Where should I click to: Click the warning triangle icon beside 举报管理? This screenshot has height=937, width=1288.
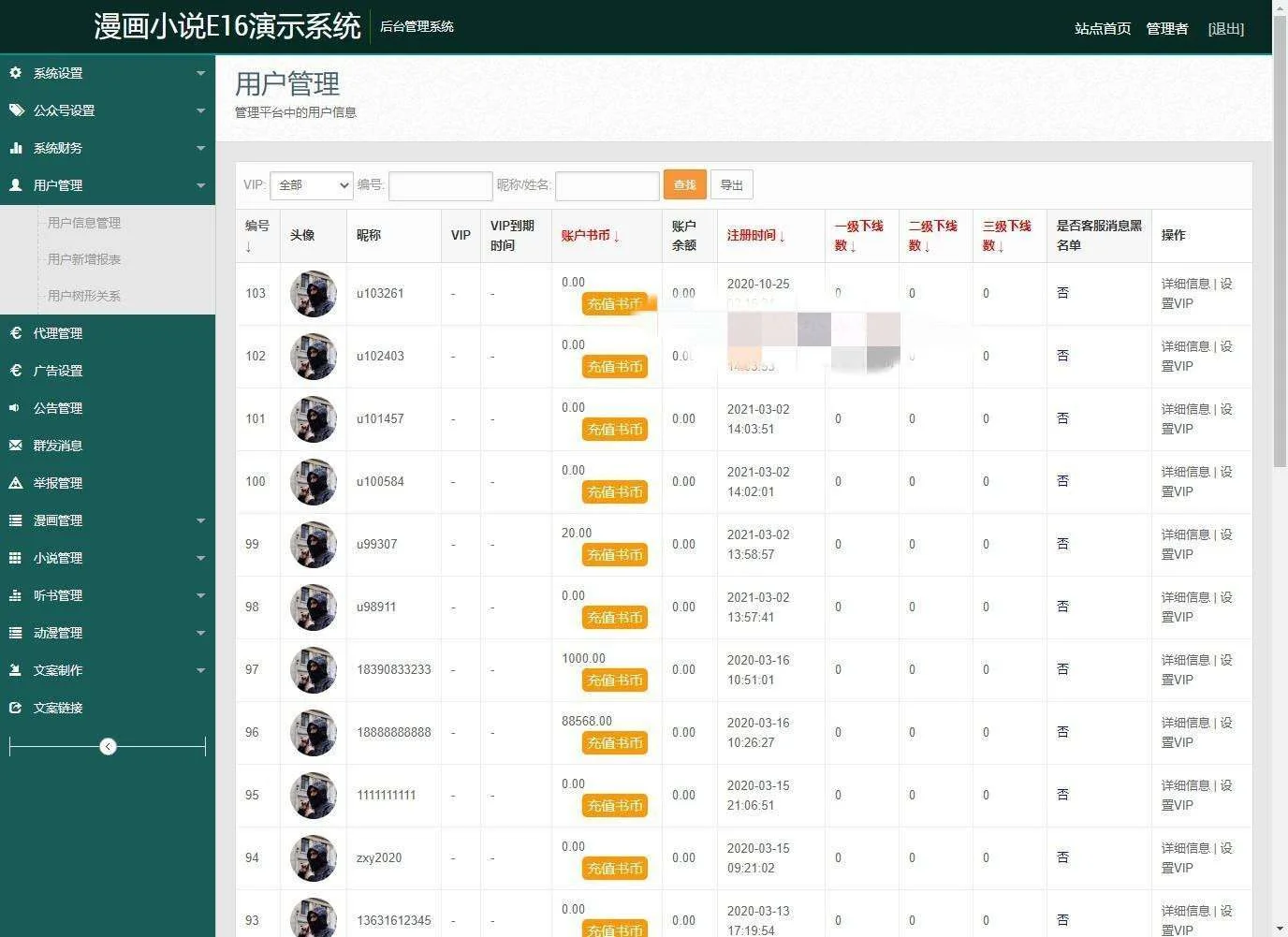15,482
